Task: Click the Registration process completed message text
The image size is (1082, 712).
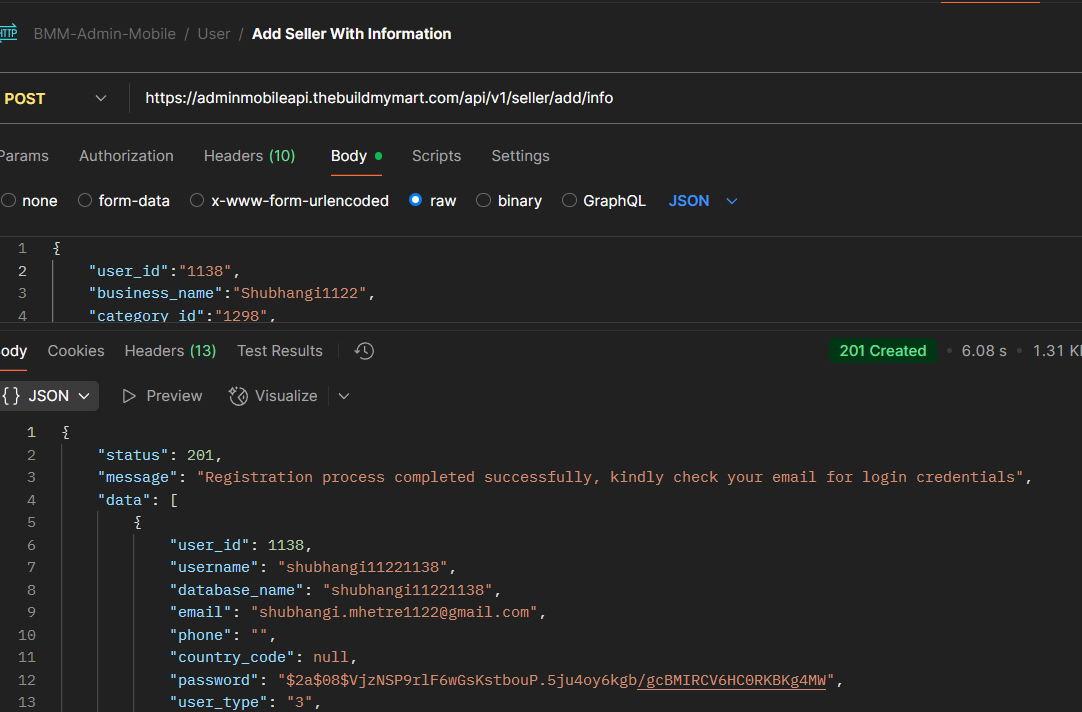Action: [610, 477]
